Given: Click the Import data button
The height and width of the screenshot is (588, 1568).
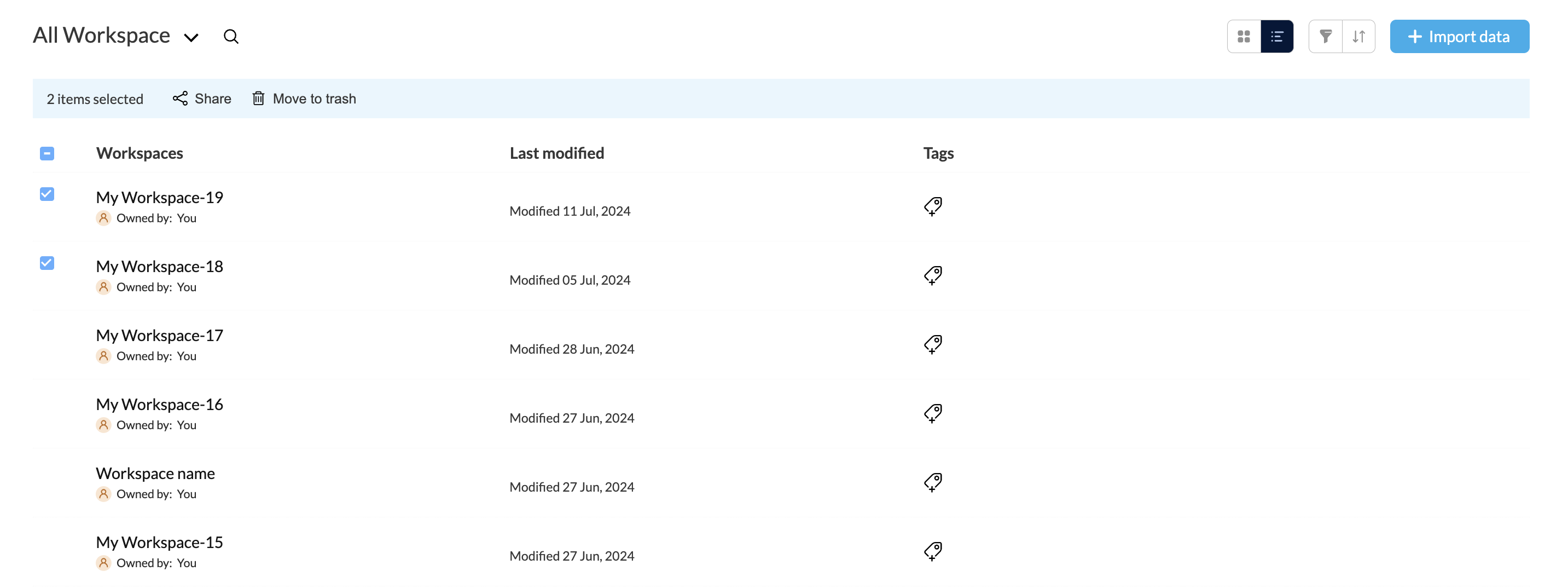Looking at the screenshot, I should [1459, 37].
